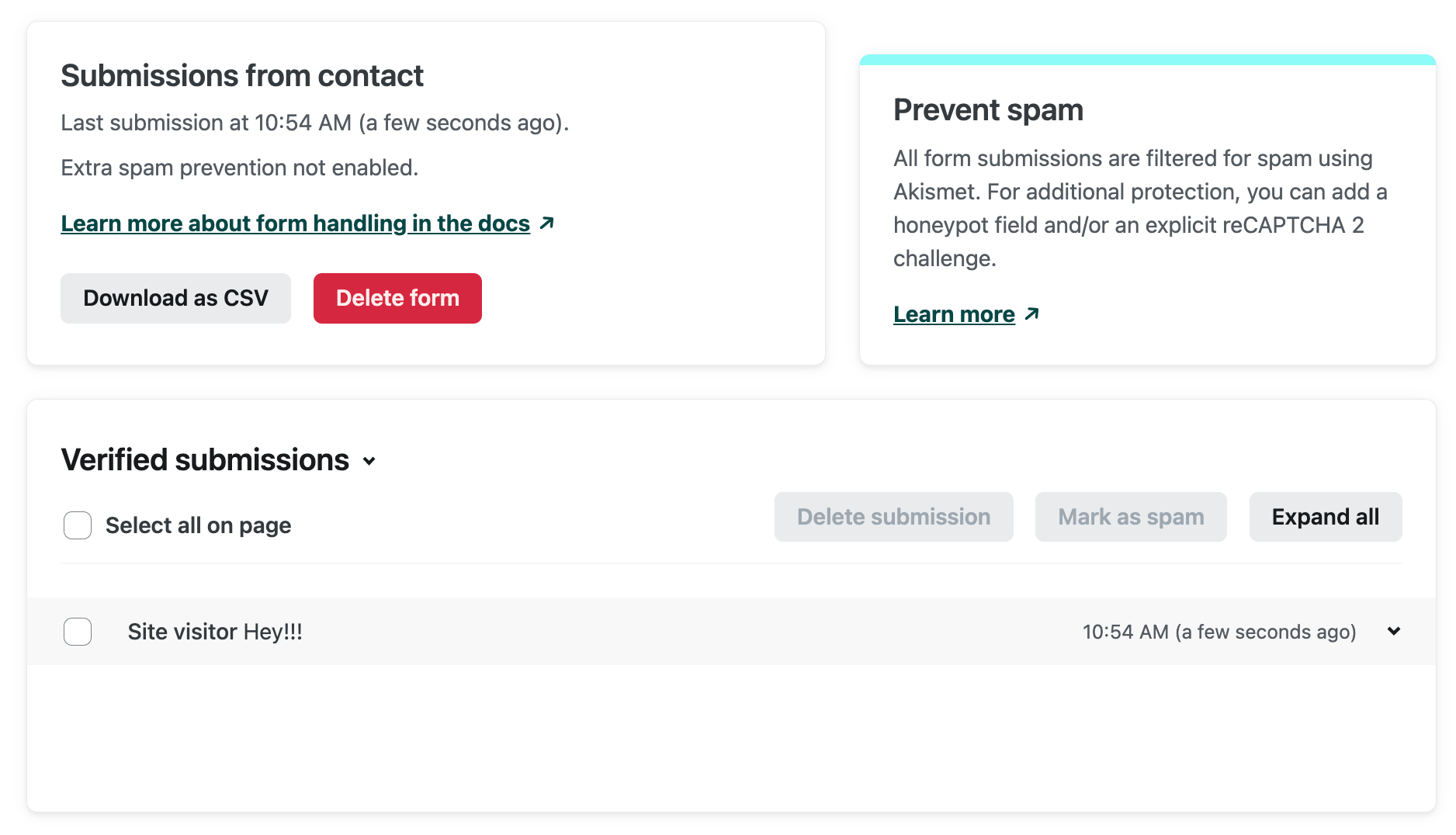This screenshot has width=1456, height=835.
Task: Toggle Select all on page checkbox
Action: [78, 525]
